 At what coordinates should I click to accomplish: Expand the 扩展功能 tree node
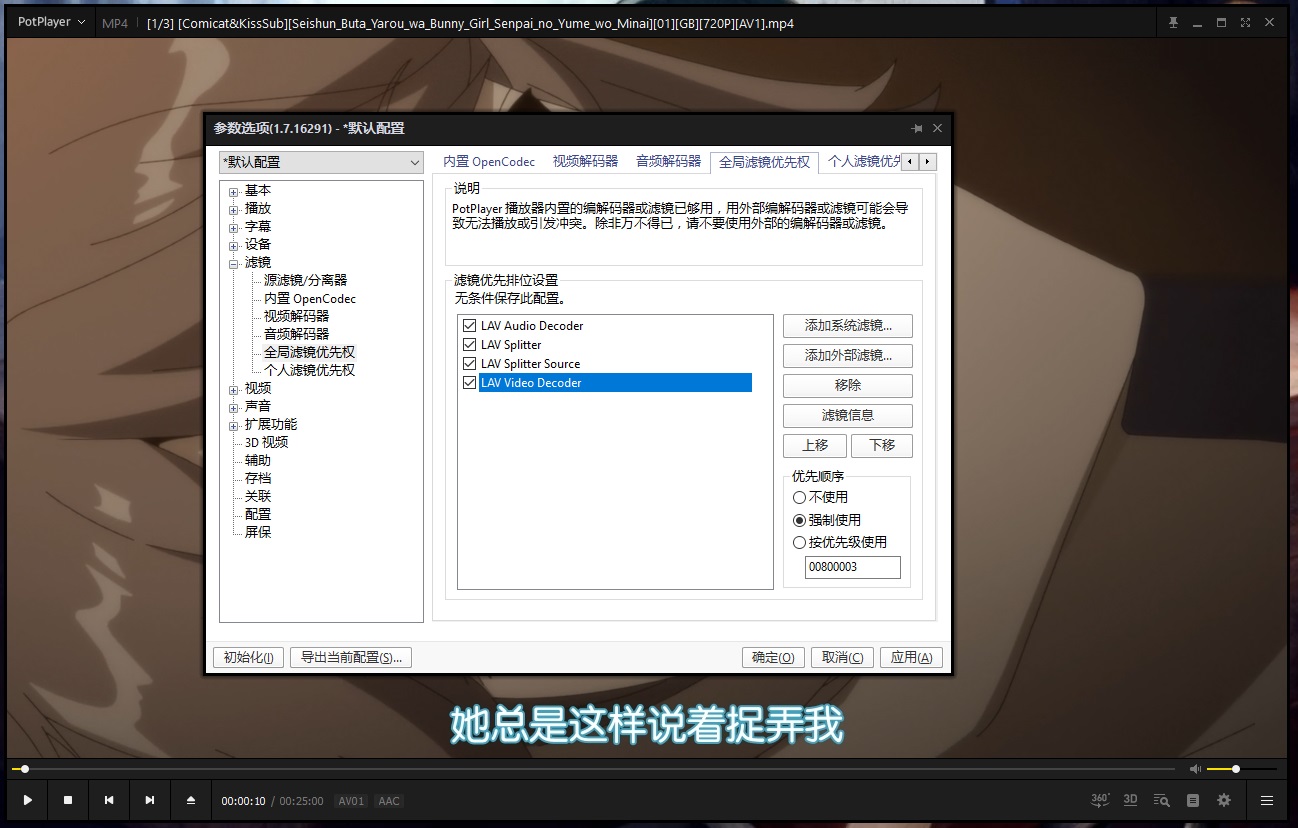[x=234, y=425]
